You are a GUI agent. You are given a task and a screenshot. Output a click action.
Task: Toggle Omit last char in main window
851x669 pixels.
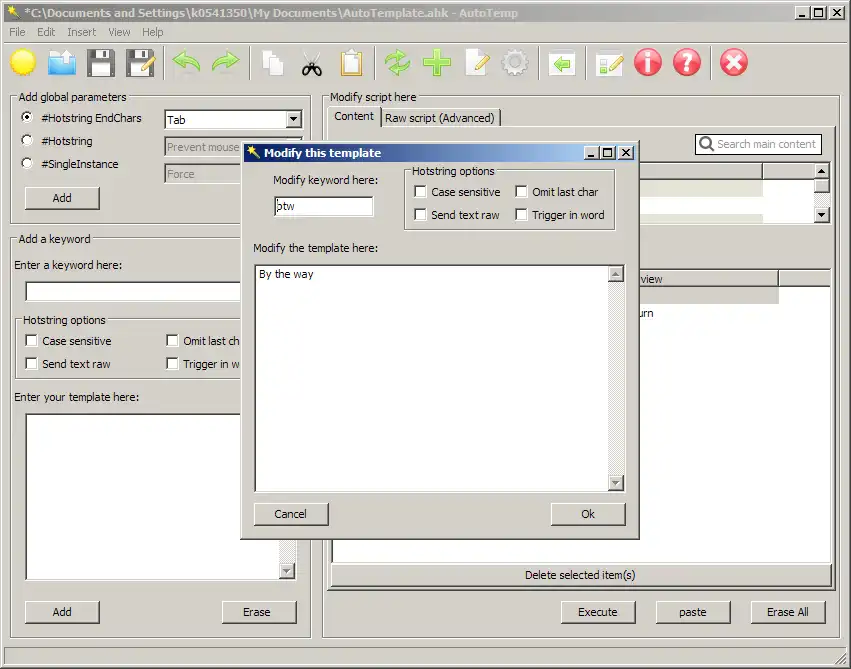click(172, 340)
